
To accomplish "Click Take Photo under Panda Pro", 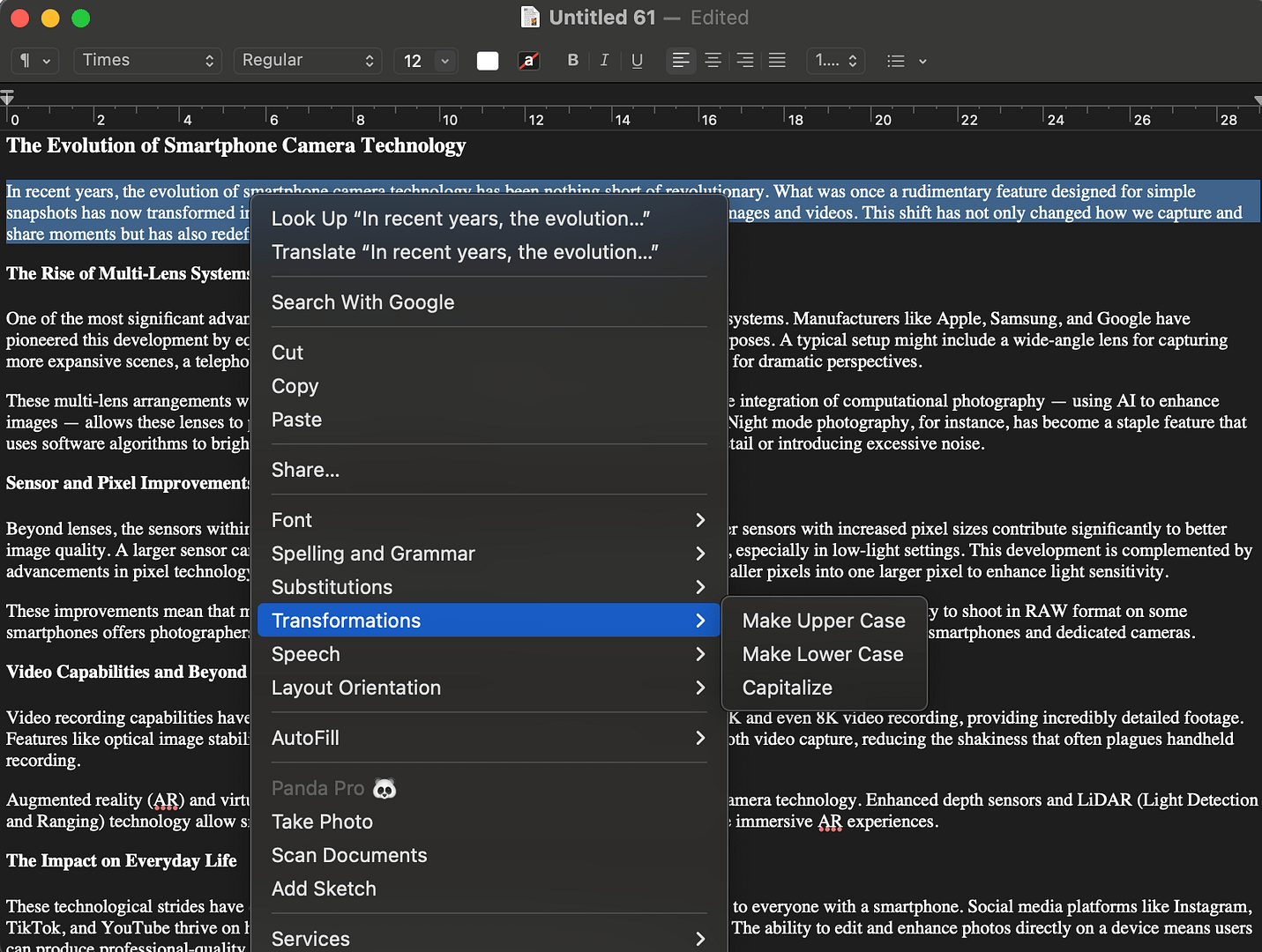I will pos(322,822).
